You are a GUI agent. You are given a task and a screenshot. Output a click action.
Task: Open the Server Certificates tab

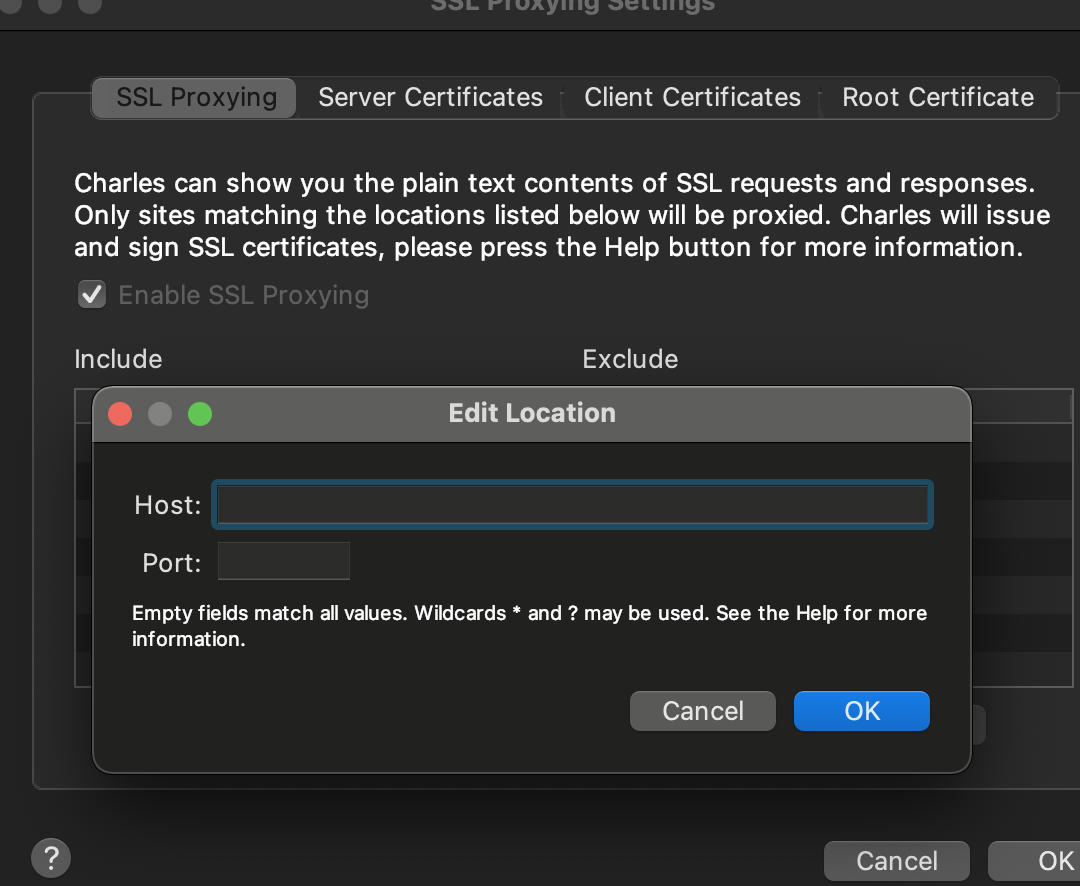430,98
